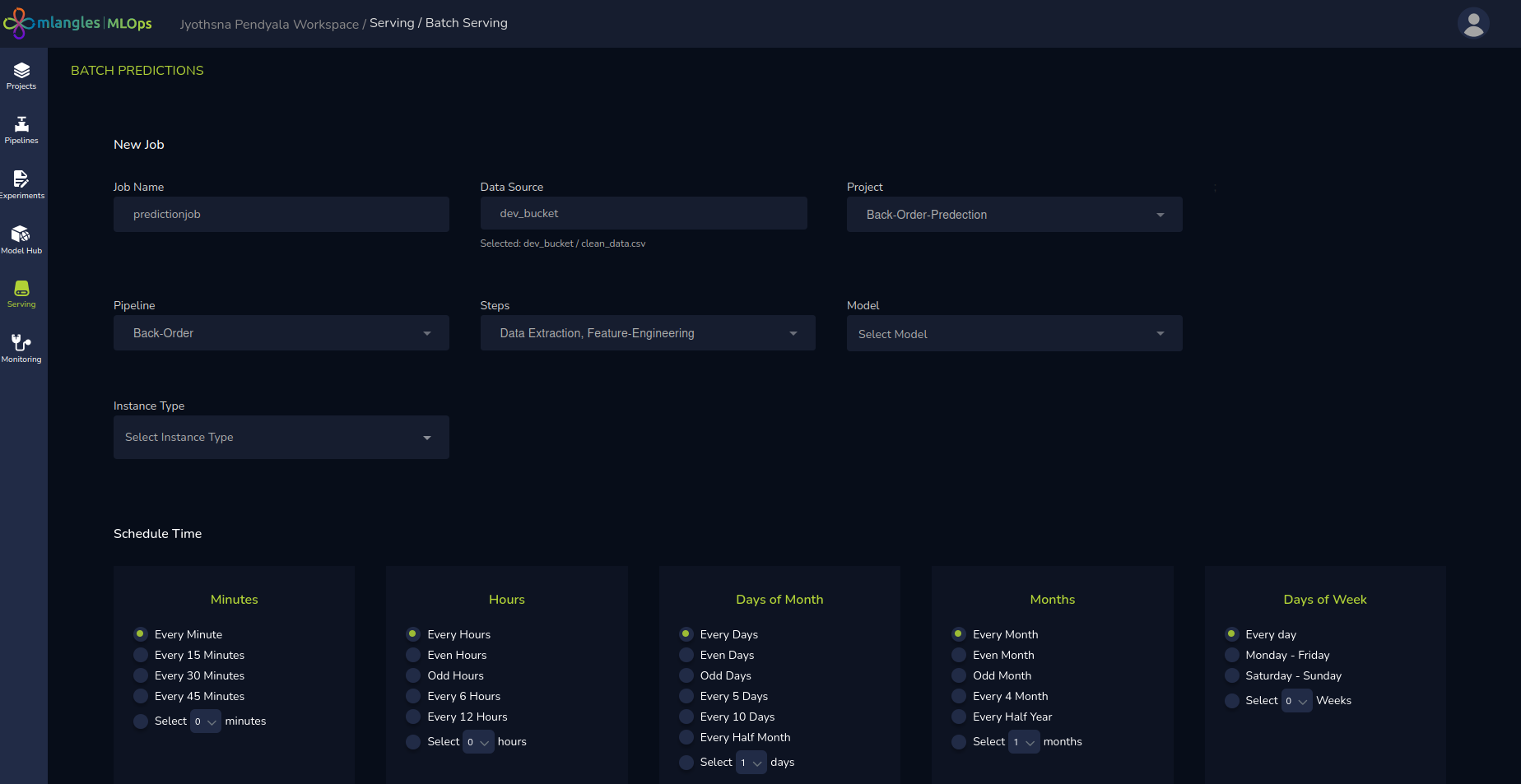
Task: Click the Serving breadcrumb link
Action: pyautogui.click(x=392, y=23)
